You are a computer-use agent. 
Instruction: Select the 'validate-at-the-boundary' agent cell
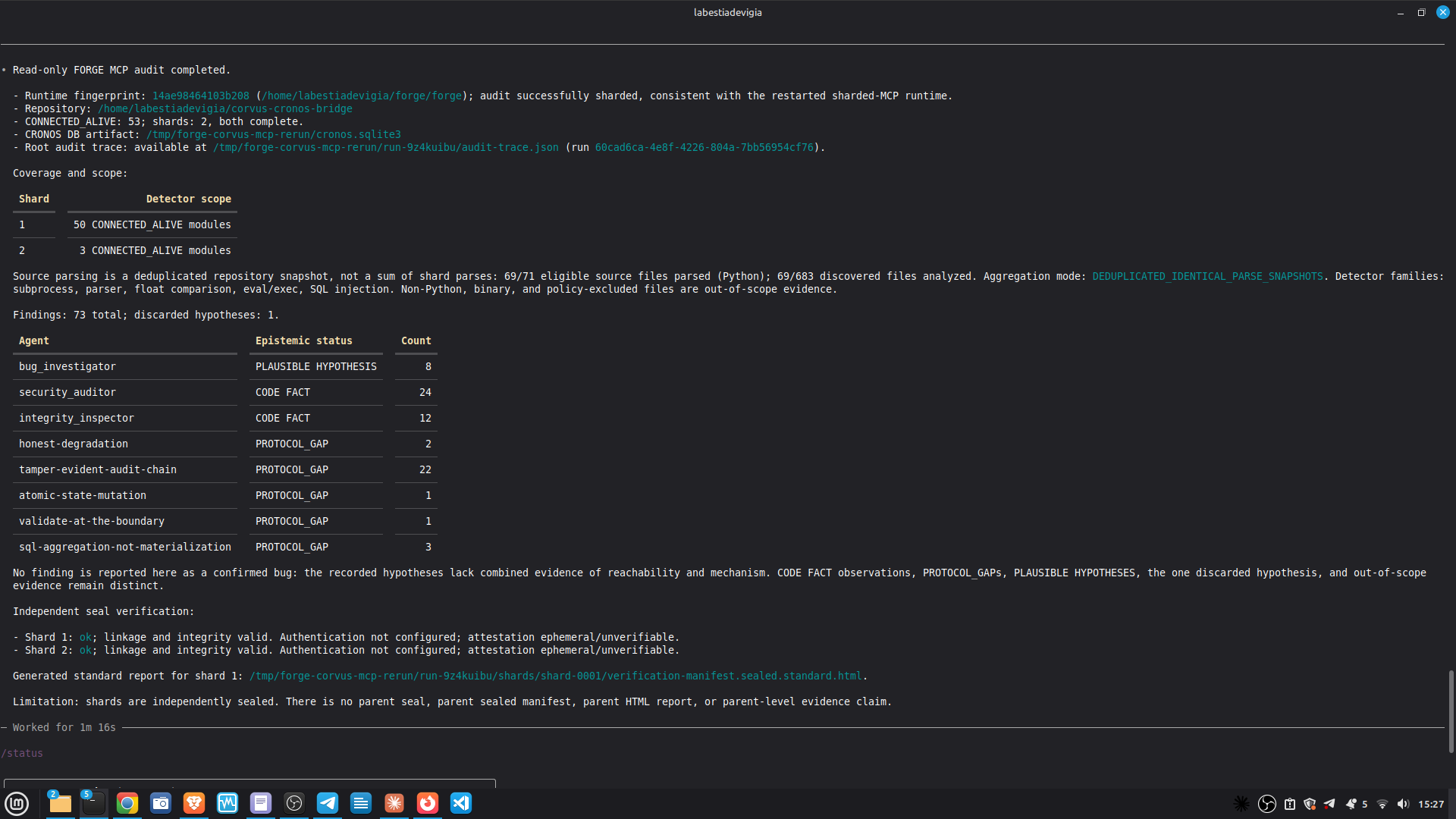click(x=92, y=521)
